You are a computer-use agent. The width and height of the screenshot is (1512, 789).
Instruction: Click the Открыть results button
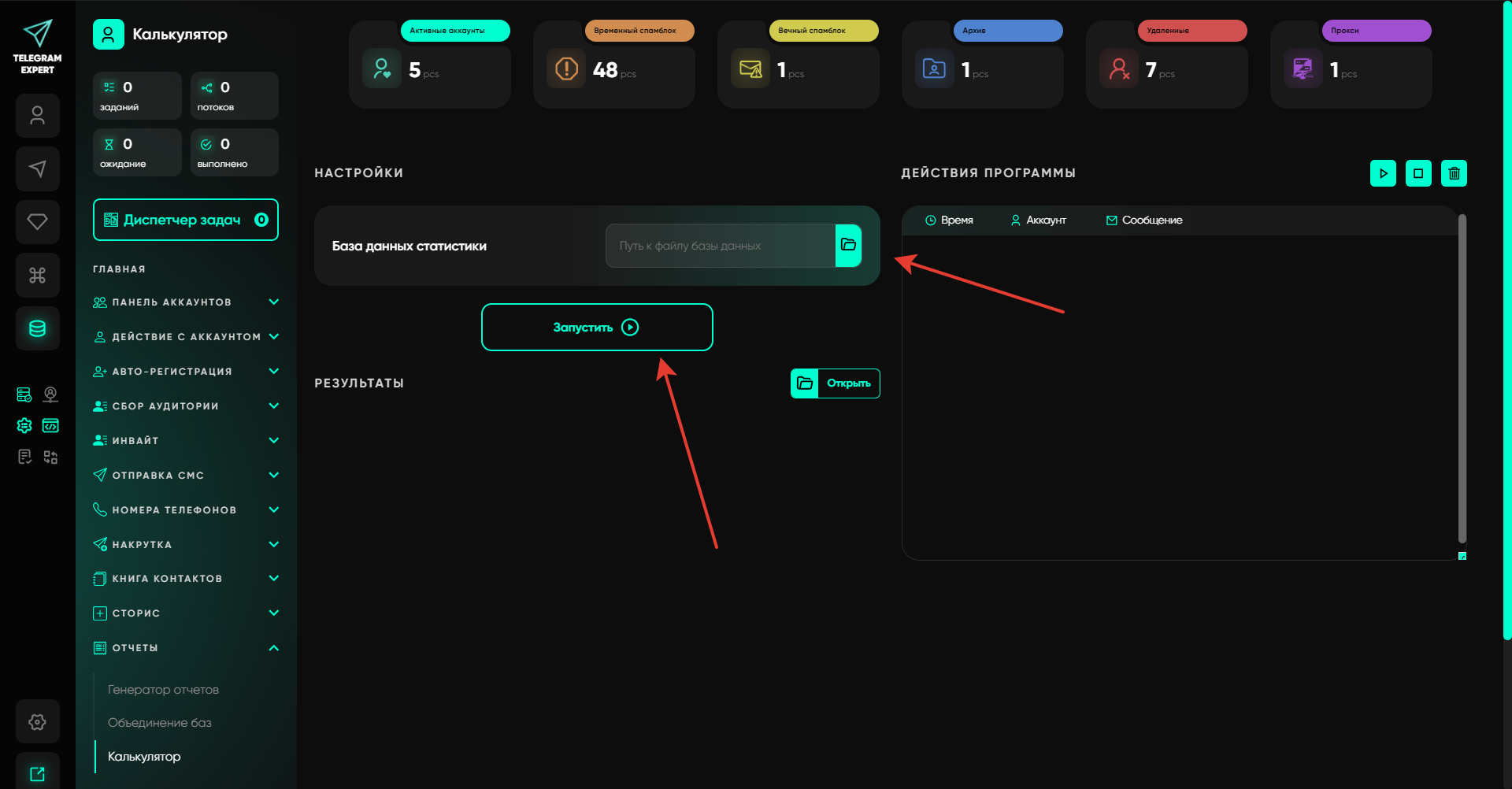click(x=835, y=383)
